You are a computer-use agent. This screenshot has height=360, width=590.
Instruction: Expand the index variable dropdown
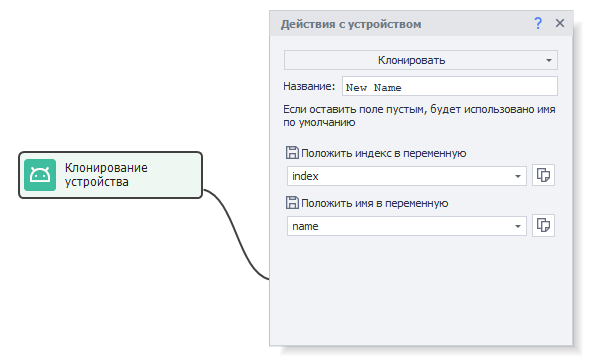[518, 176]
